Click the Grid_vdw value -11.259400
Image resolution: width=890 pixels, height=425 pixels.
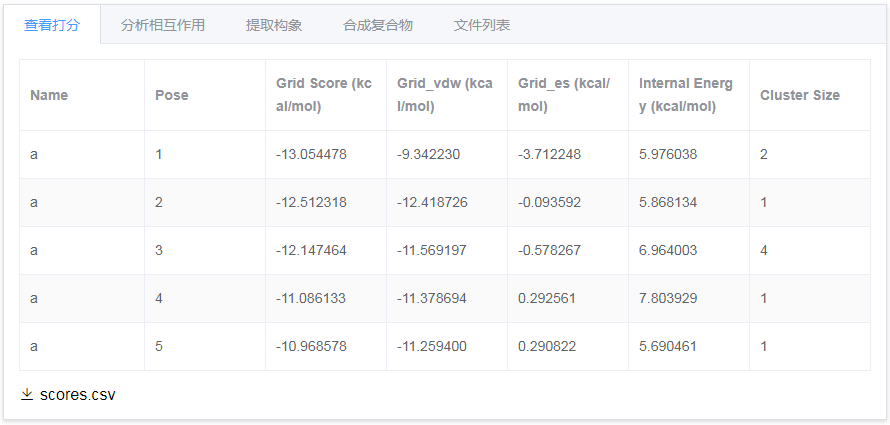coord(432,347)
